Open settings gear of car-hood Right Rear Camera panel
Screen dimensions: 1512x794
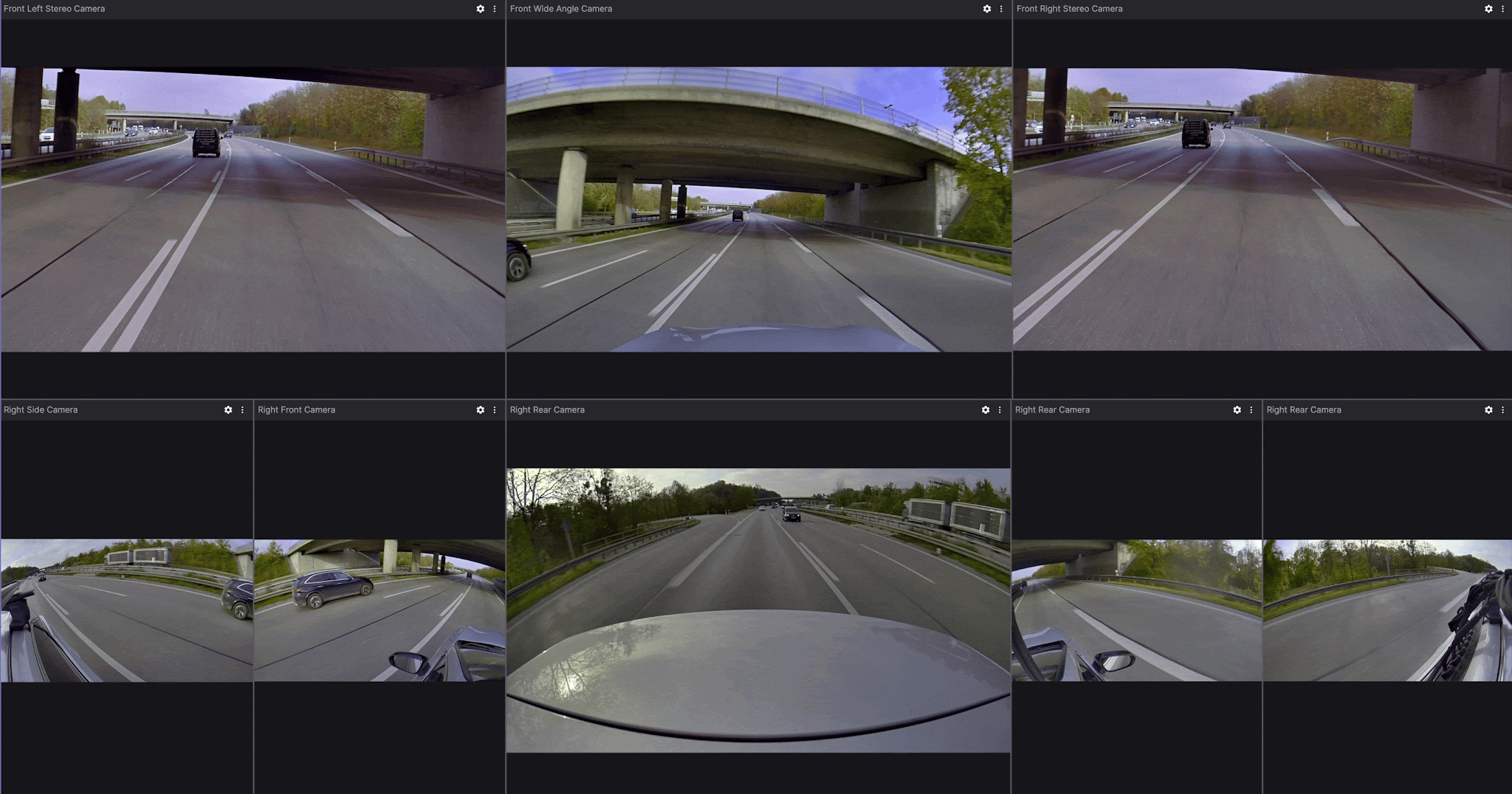[985, 410]
